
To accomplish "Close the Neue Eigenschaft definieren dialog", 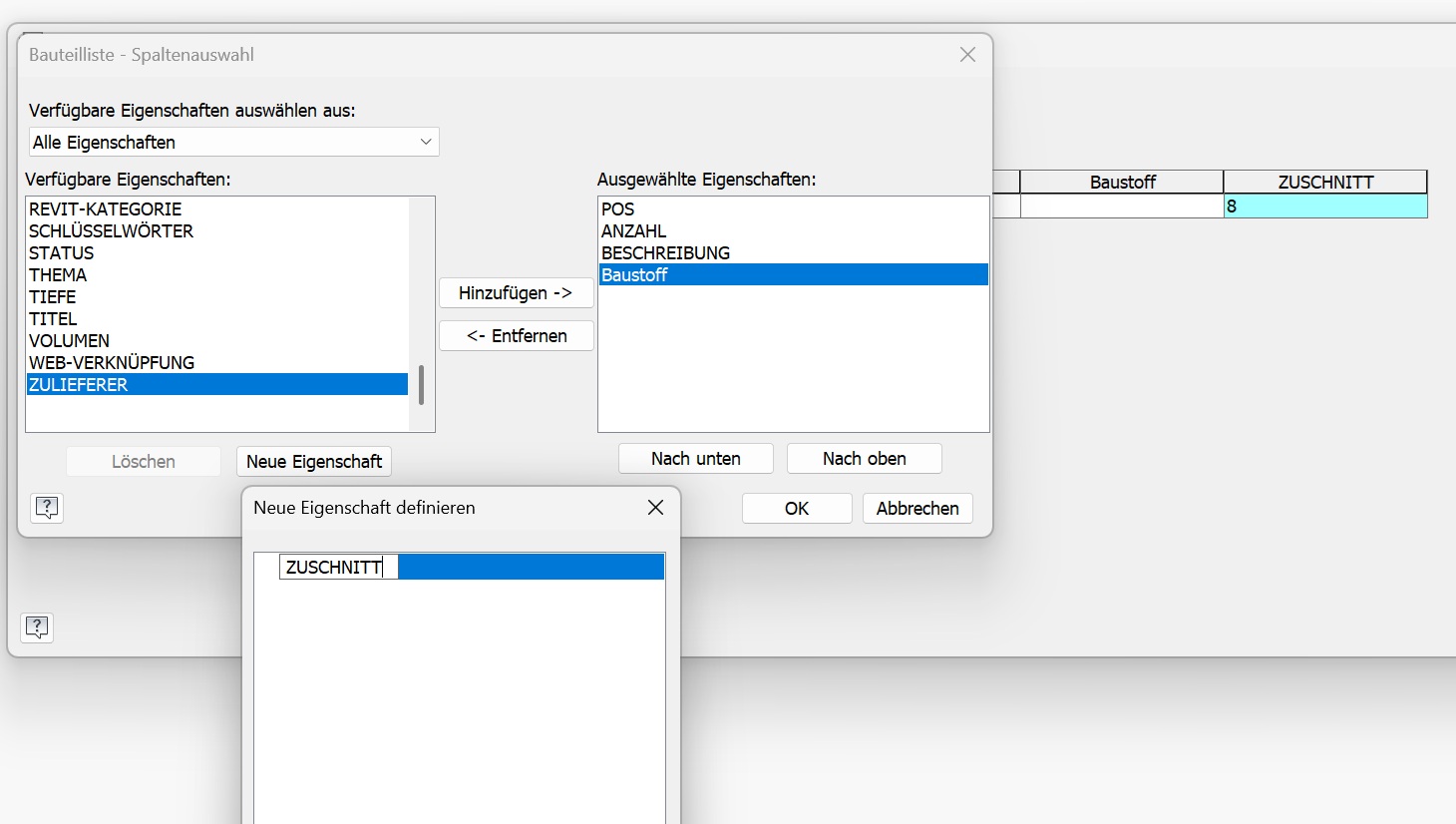I will pyautogui.click(x=655, y=508).
